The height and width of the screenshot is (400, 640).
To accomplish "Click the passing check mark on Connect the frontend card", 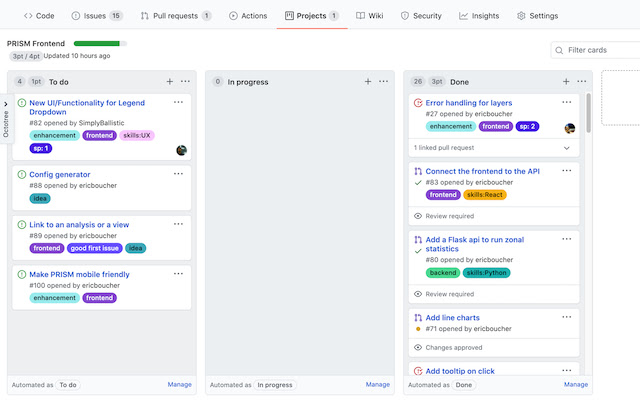I will click(x=418, y=182).
